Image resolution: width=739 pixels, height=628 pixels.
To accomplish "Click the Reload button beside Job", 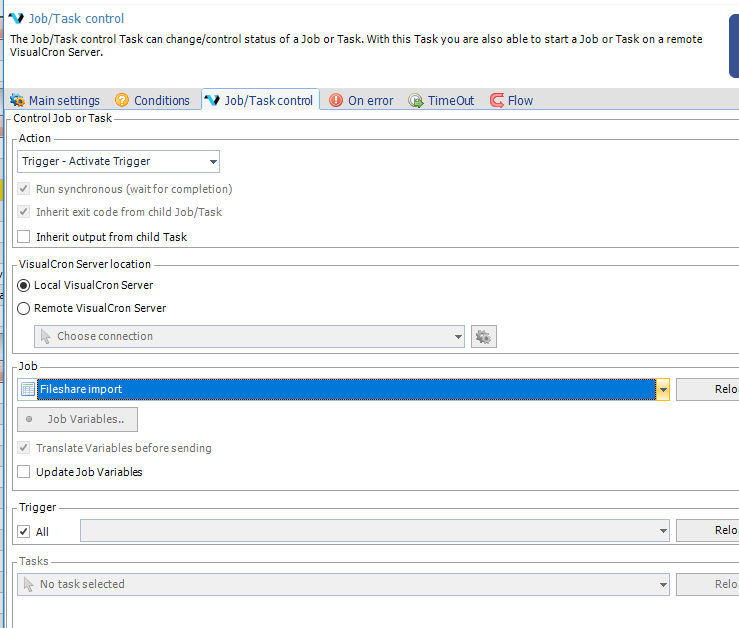I will coord(707,389).
